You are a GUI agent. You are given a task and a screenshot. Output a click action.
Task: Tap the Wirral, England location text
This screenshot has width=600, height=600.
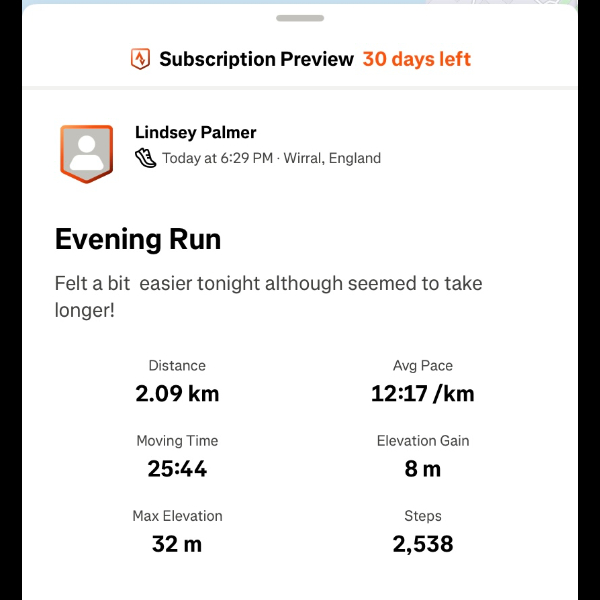click(332, 158)
